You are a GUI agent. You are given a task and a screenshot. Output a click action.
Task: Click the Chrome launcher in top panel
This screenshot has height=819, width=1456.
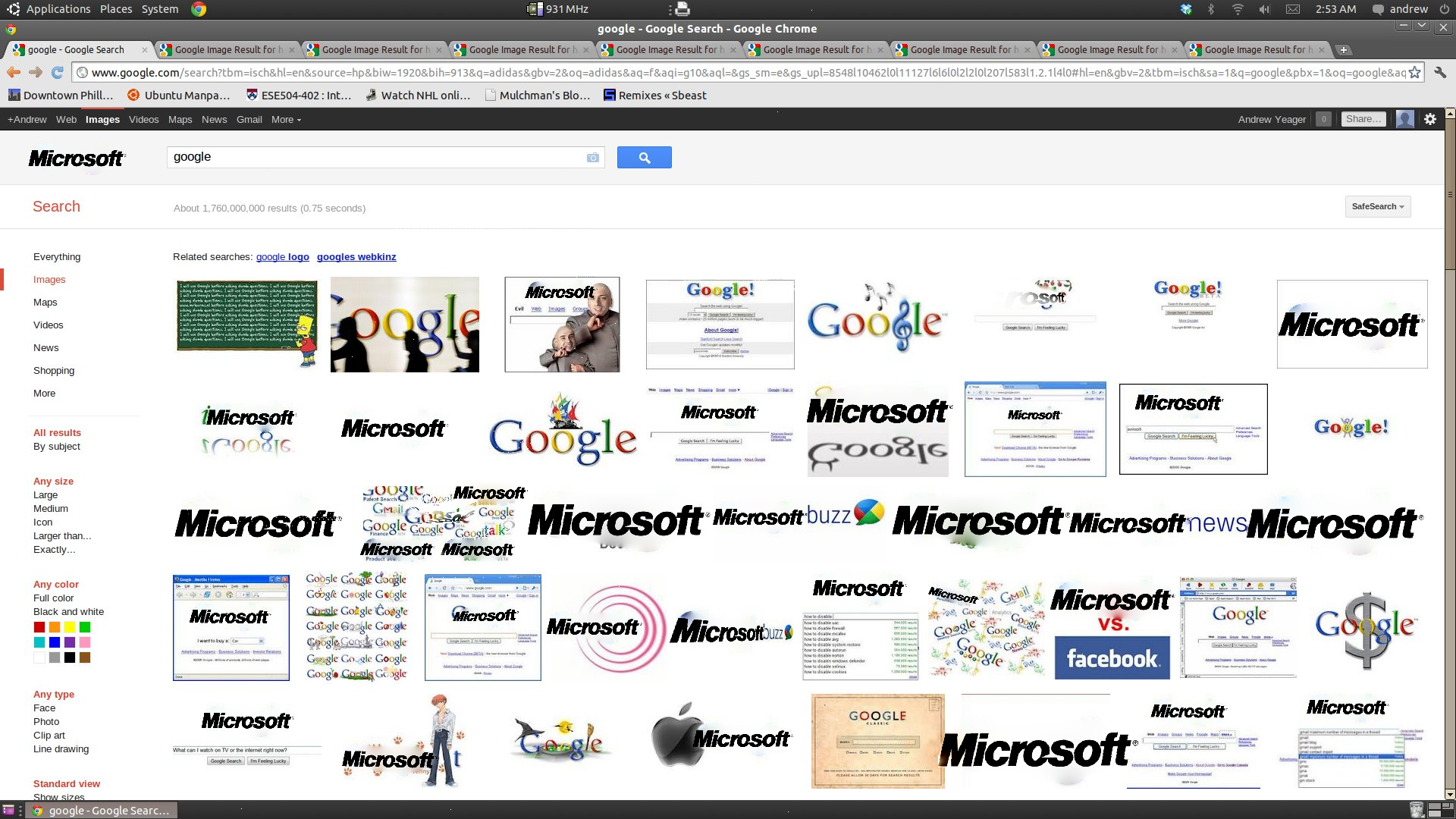click(199, 9)
